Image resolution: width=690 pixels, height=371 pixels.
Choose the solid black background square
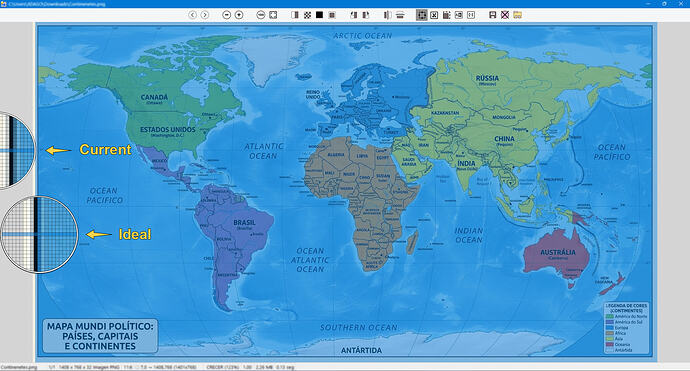coord(319,15)
